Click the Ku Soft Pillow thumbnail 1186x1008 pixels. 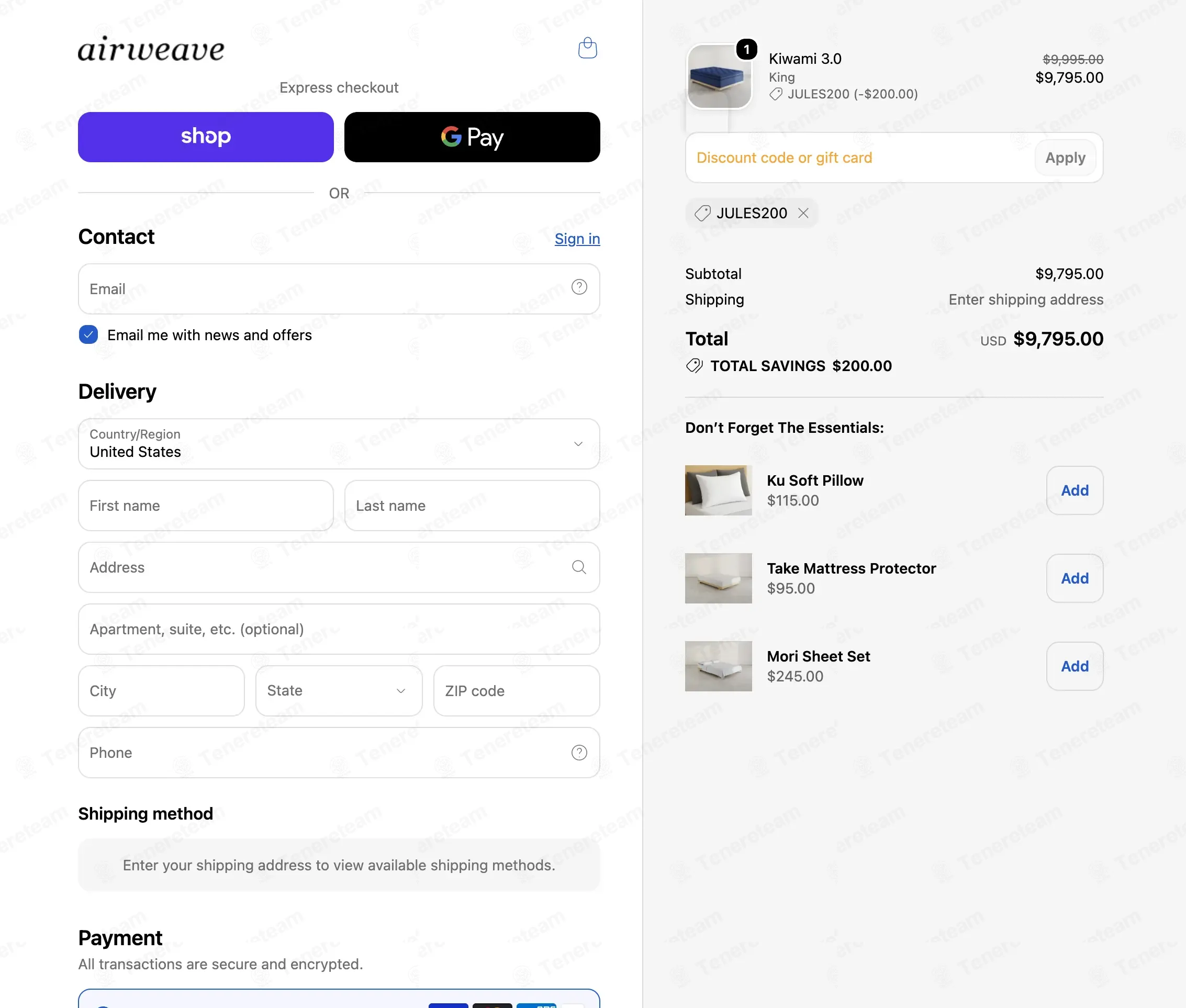coord(719,490)
